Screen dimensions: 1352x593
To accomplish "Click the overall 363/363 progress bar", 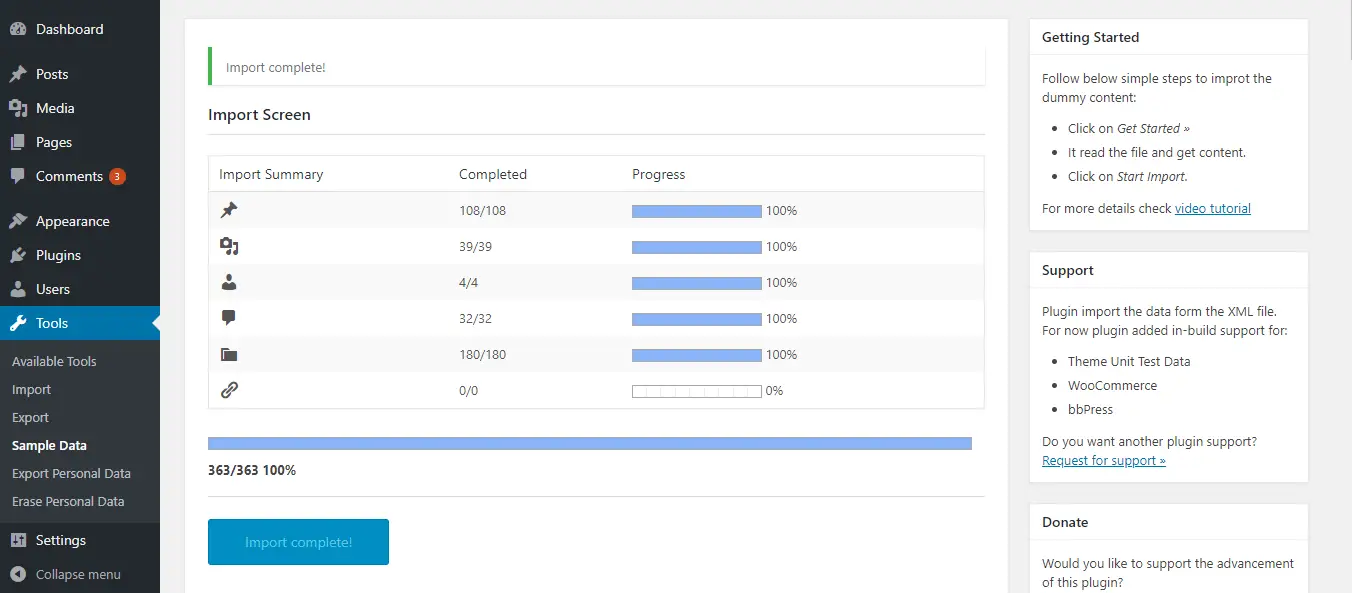I will pos(590,443).
